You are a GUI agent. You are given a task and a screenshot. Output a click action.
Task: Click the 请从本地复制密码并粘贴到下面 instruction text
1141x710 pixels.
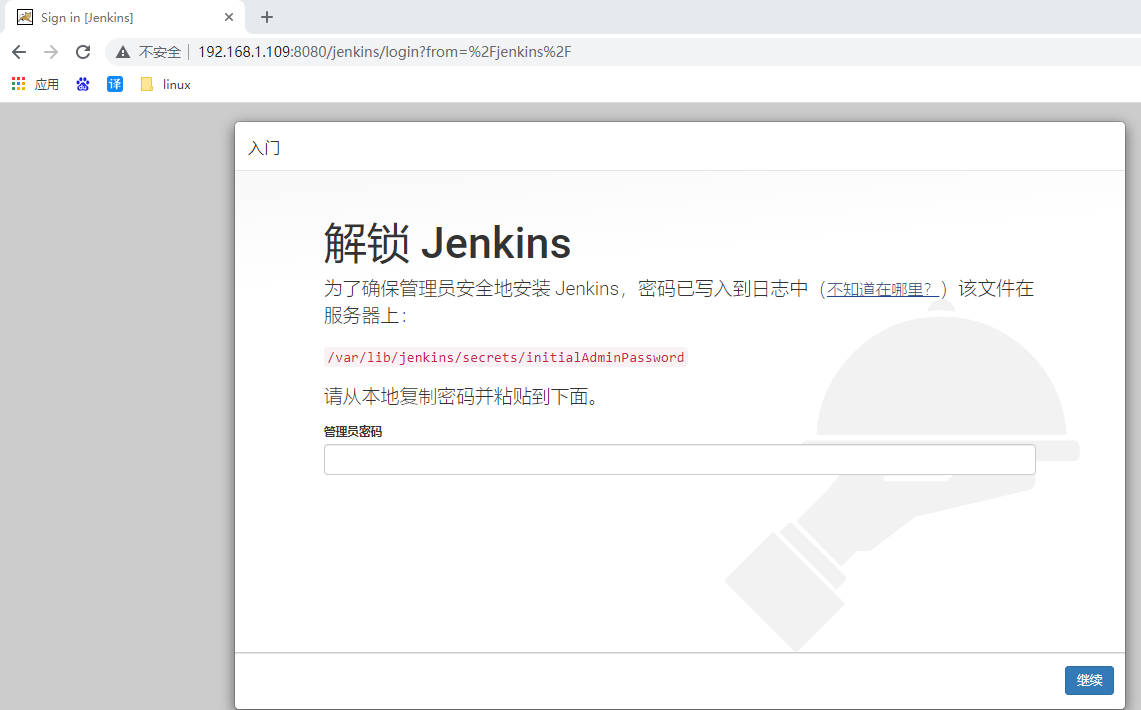tap(462, 396)
